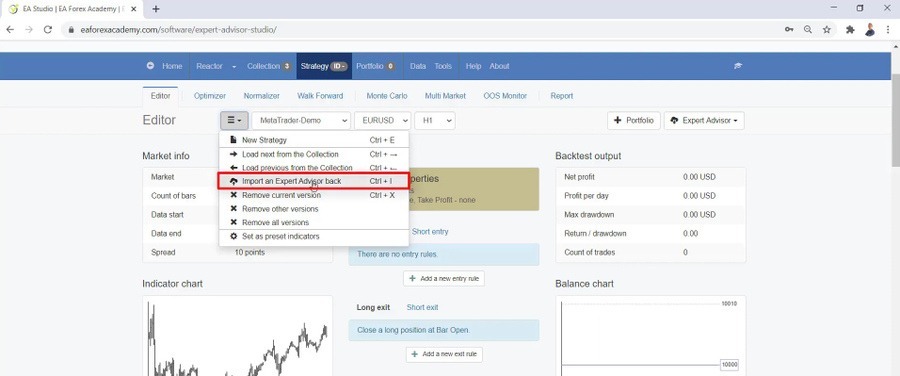Choose New Strategy from the menu
This screenshot has height=376, width=900.
tap(314, 139)
